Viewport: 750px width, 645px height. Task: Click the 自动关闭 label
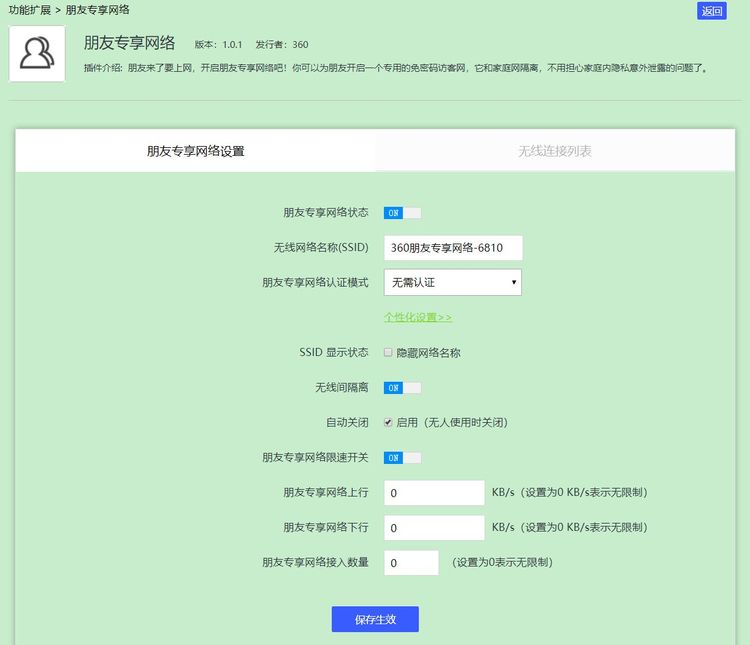click(x=347, y=423)
